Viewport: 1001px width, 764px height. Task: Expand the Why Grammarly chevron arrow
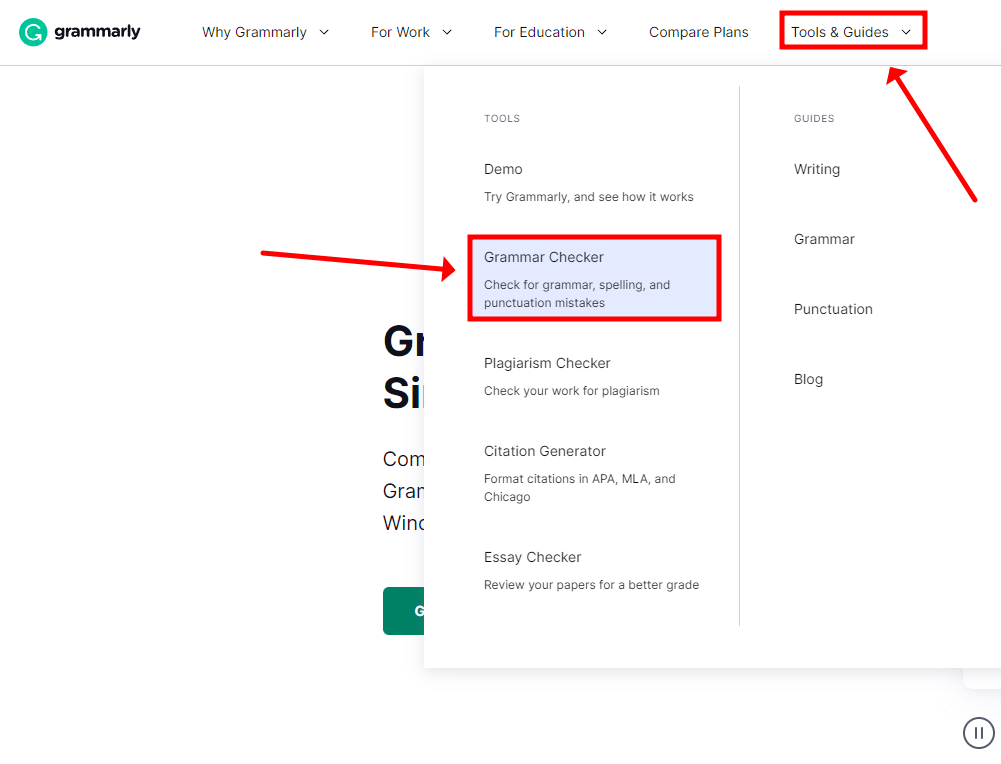click(x=324, y=32)
